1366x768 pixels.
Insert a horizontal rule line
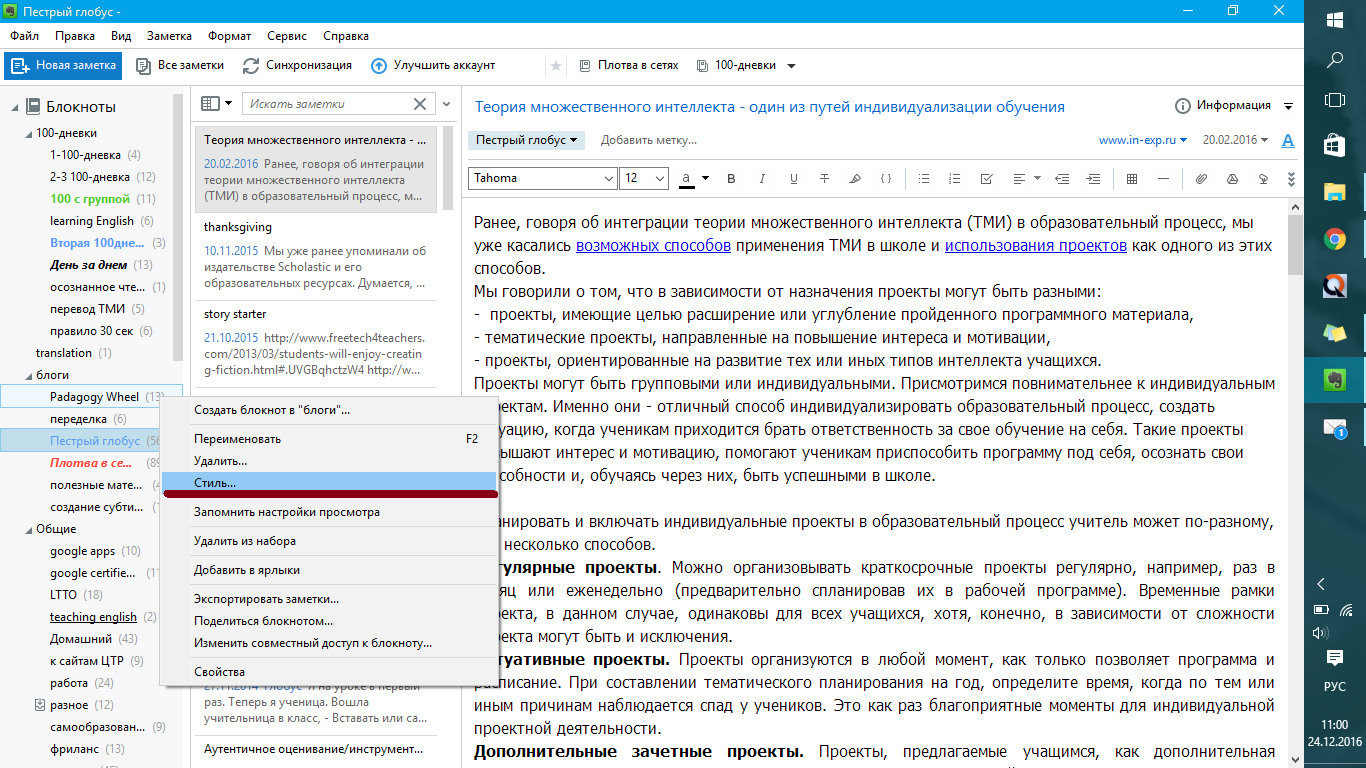[1163, 179]
